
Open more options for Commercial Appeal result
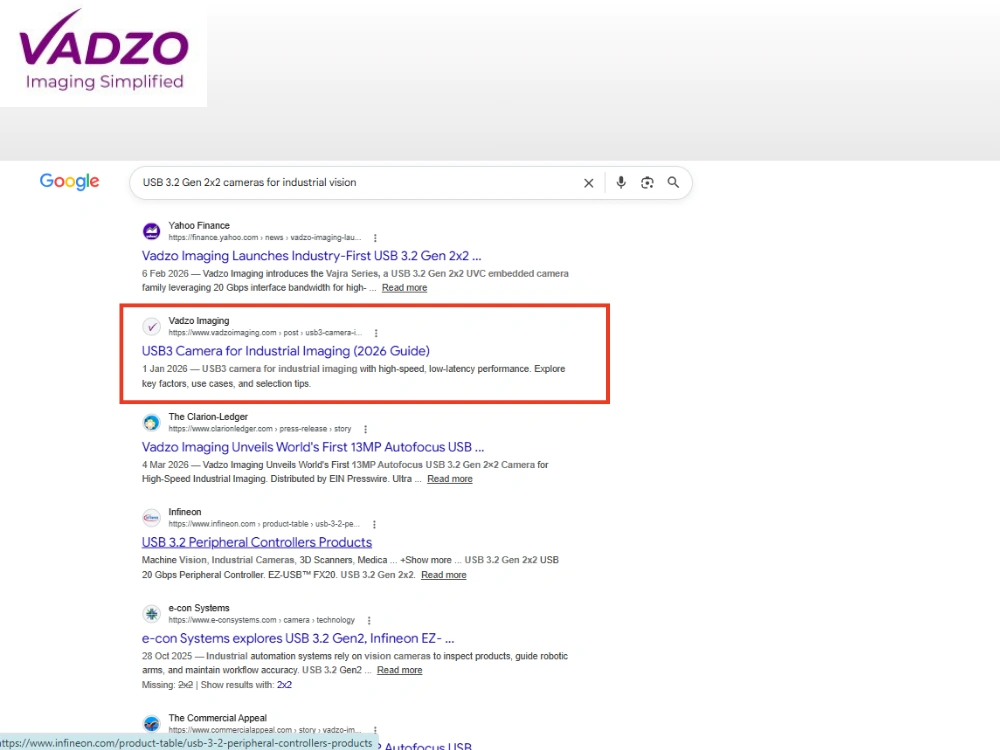[375, 730]
